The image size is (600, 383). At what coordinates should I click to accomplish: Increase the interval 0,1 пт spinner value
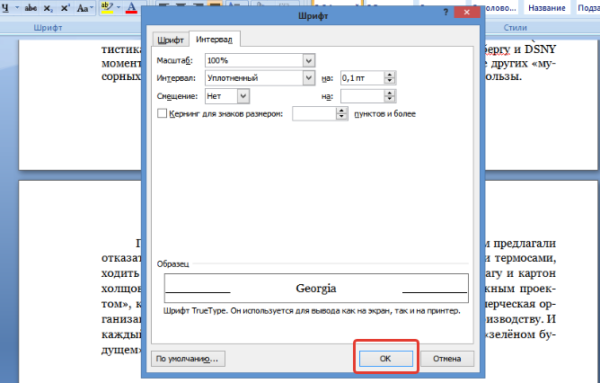click(x=390, y=75)
